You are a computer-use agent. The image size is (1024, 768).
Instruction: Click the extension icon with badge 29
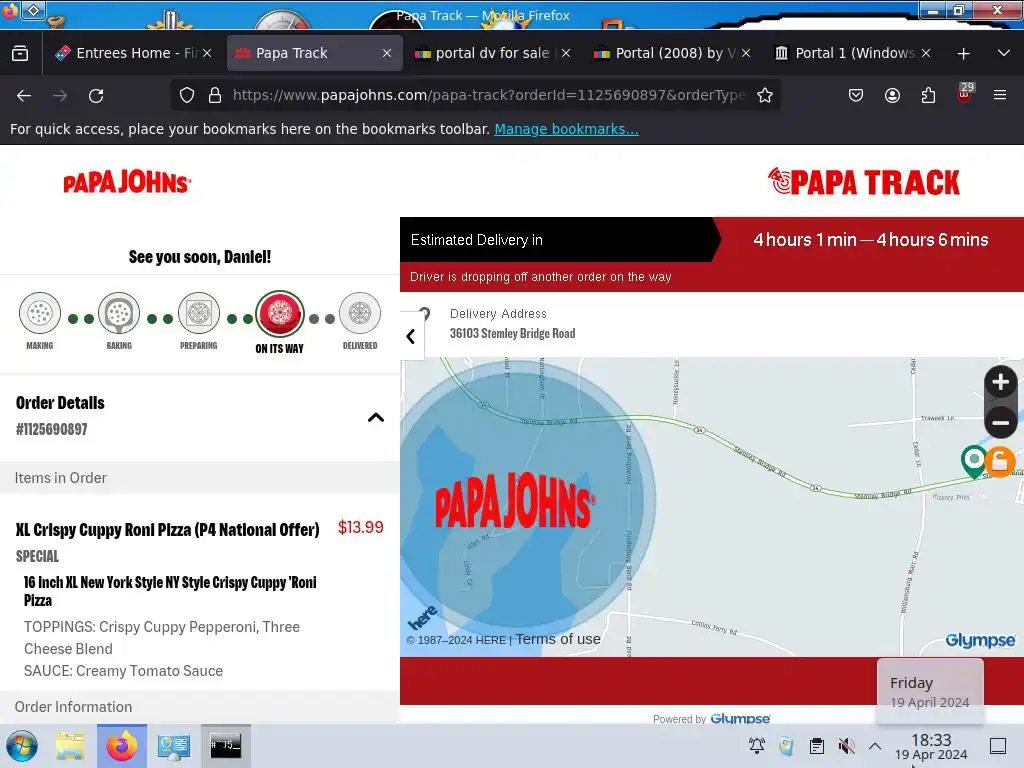pos(965,94)
